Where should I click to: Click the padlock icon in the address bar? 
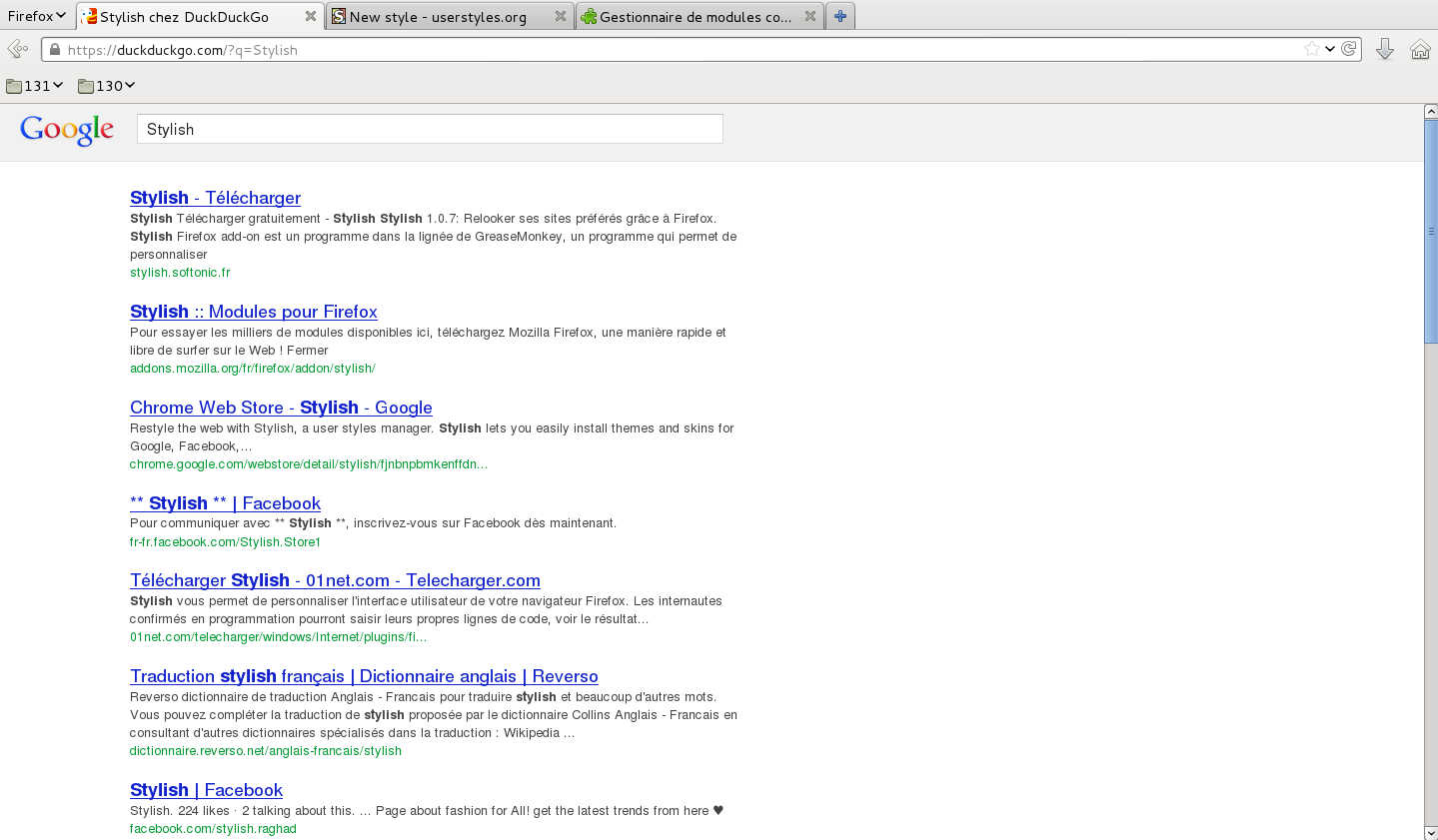tap(55, 49)
